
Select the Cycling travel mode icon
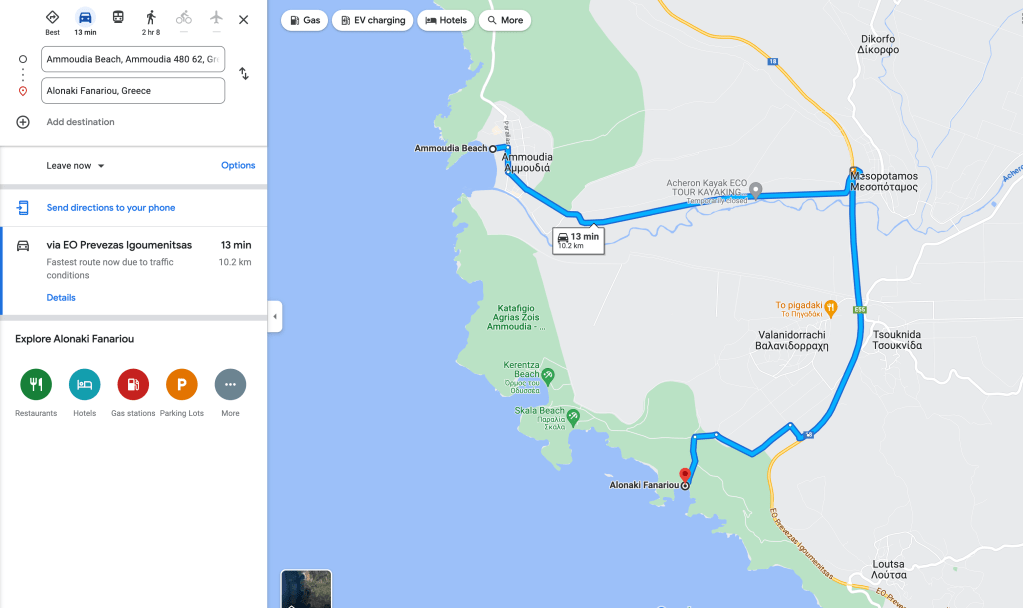pyautogui.click(x=183, y=18)
